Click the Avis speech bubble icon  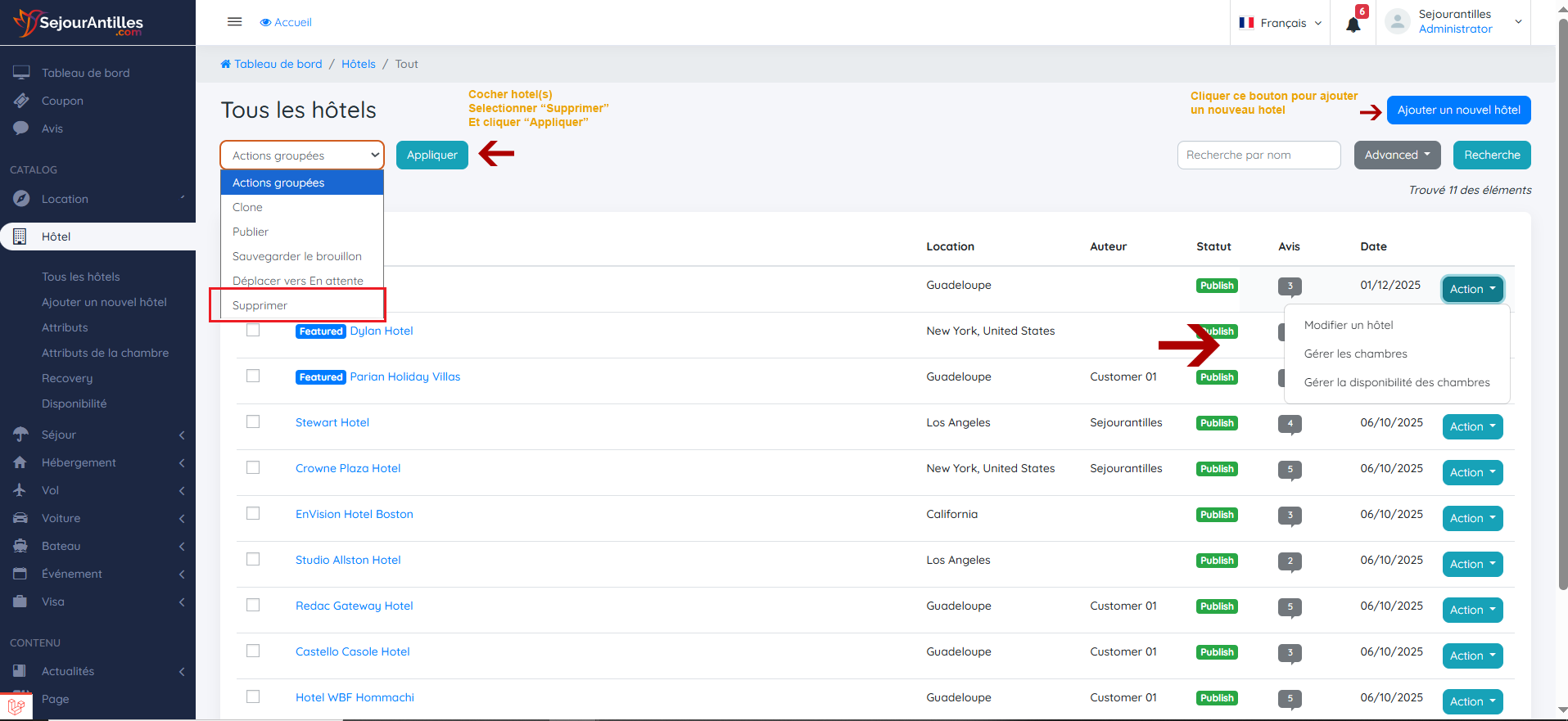21,128
